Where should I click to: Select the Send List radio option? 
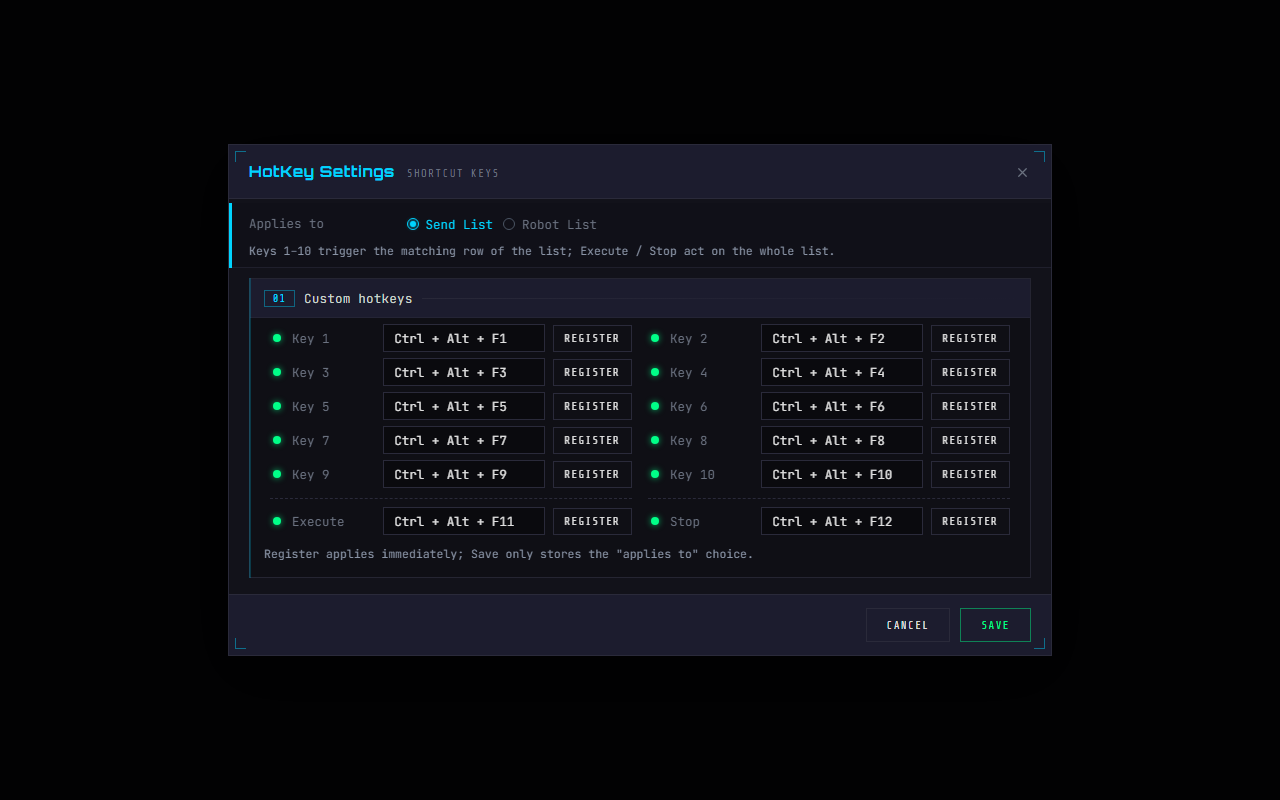click(450, 224)
